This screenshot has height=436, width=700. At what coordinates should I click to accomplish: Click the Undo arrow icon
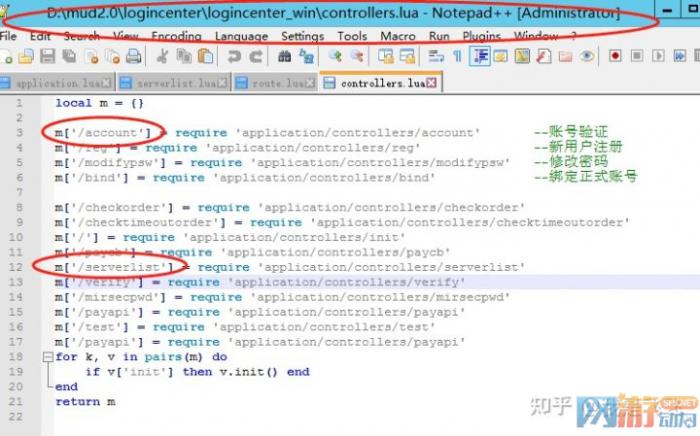tap(232, 57)
